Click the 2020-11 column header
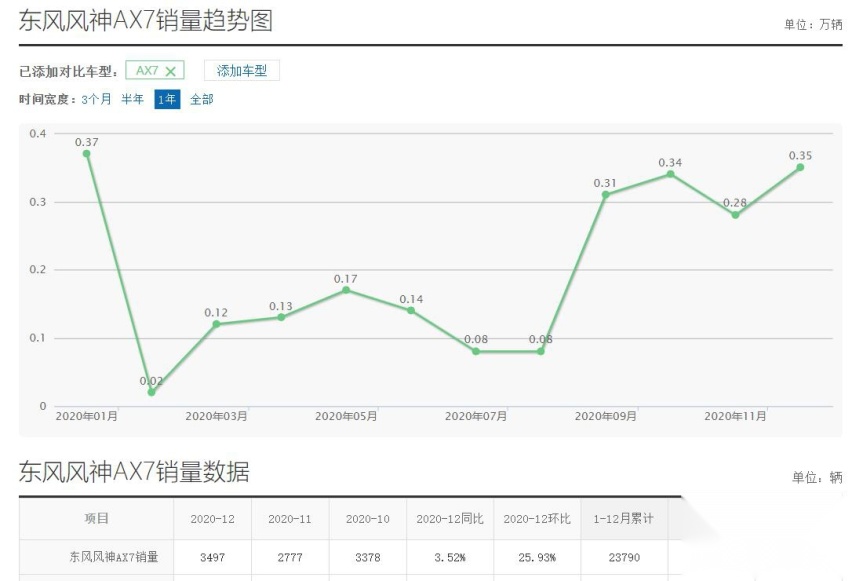852x581 pixels. pos(290,519)
